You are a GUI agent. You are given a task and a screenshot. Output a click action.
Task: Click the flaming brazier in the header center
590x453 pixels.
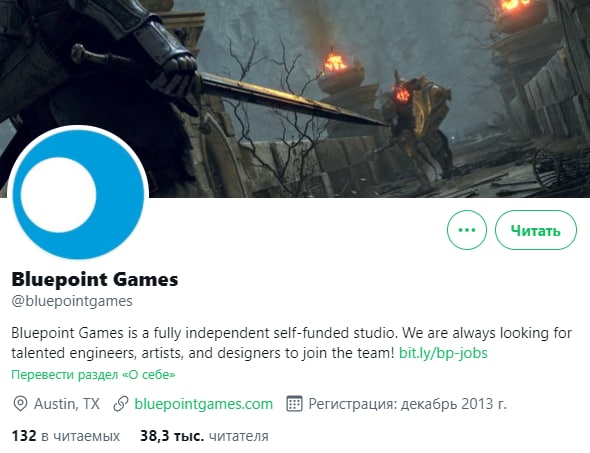[x=341, y=73]
